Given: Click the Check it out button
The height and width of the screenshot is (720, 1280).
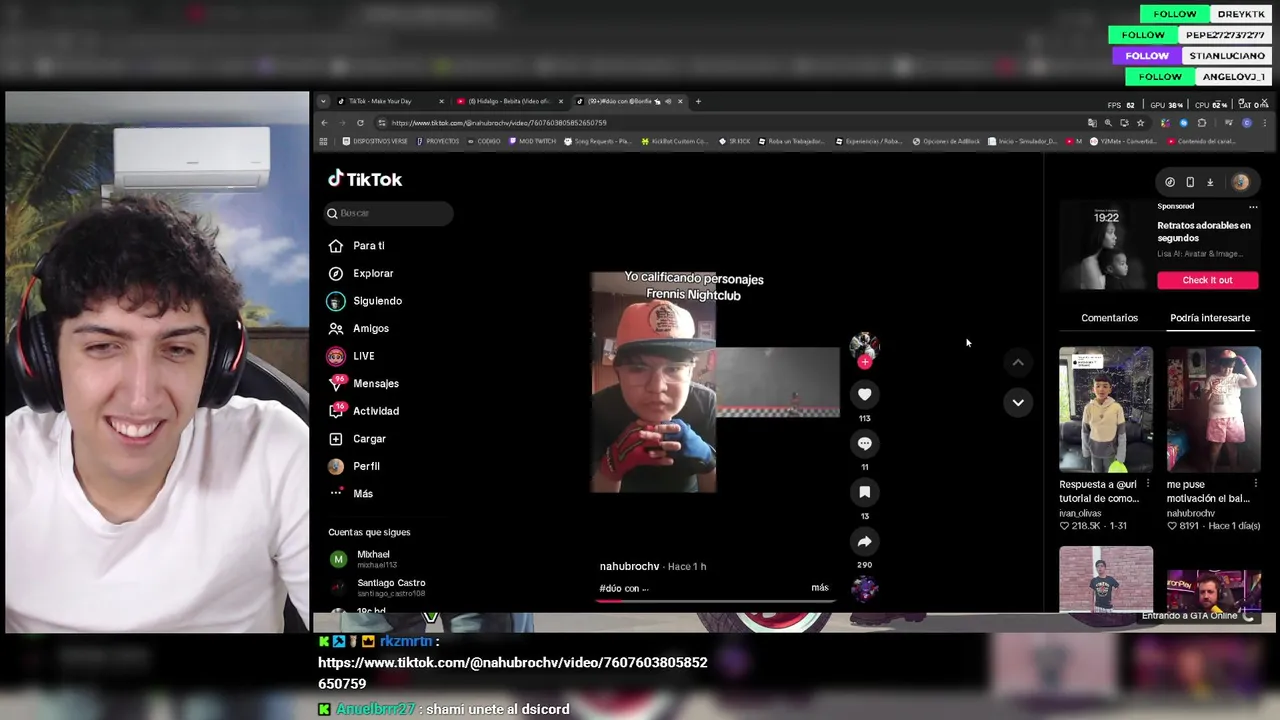Looking at the screenshot, I should [x=1207, y=280].
